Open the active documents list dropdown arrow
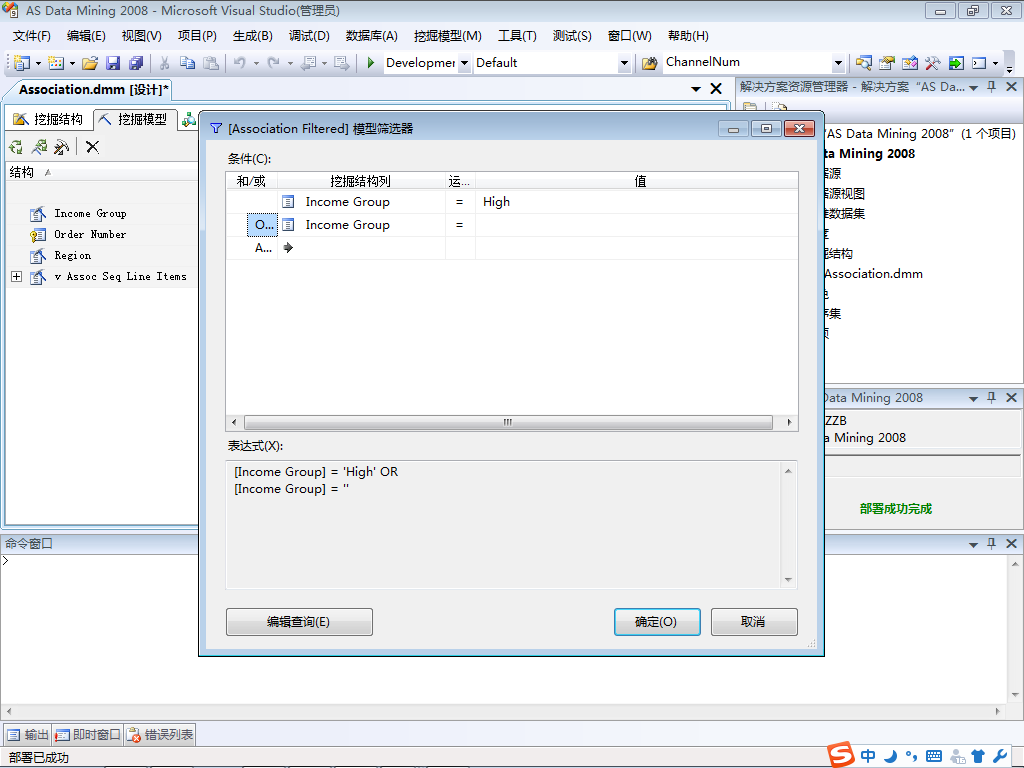 [696, 89]
